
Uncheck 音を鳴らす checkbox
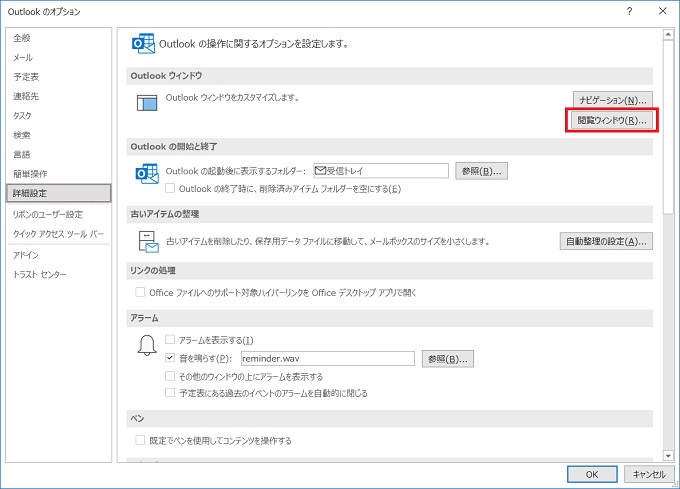point(170,358)
